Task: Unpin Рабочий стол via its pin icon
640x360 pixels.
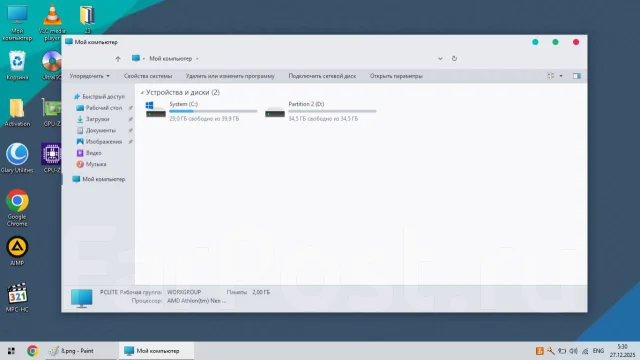Action: [x=131, y=108]
